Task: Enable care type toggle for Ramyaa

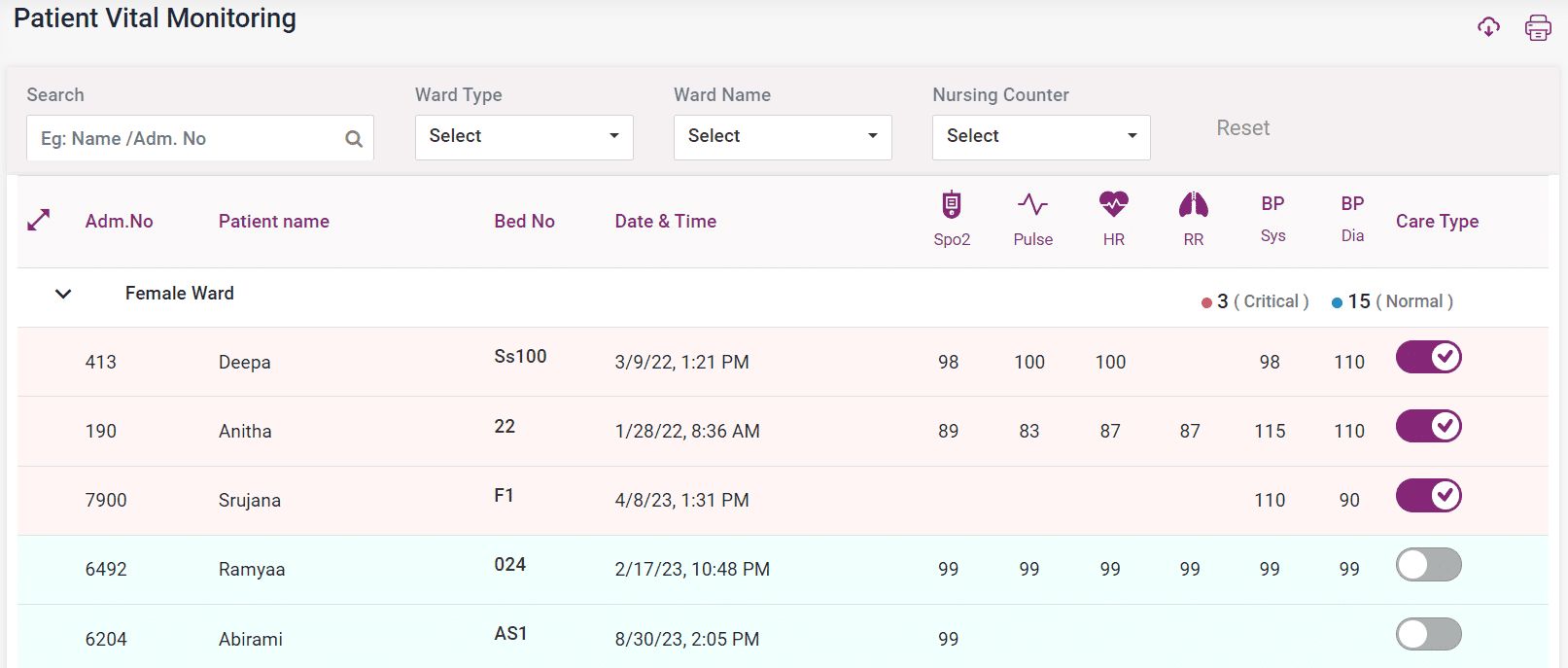Action: pos(1428,565)
